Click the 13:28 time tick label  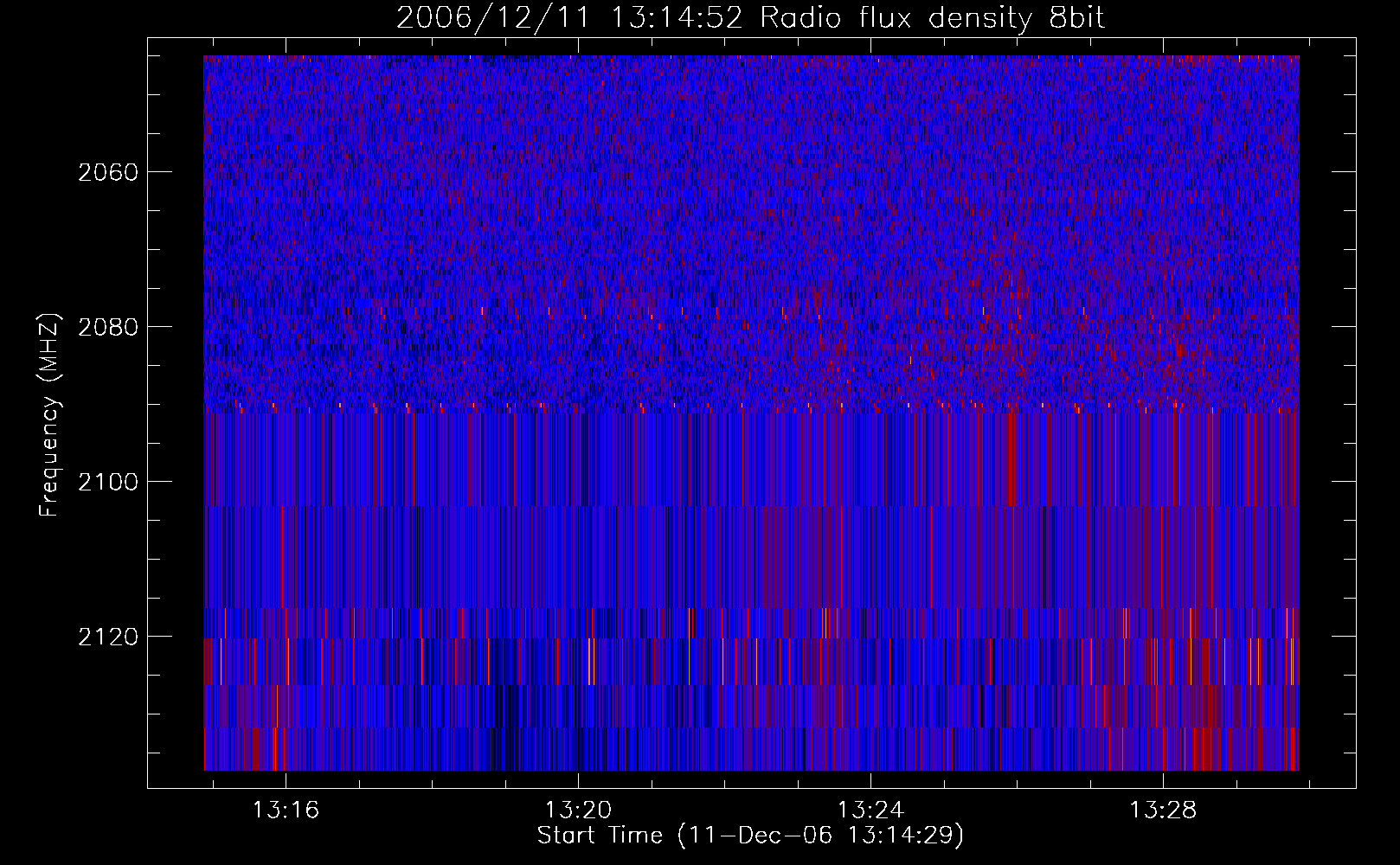1164,810
